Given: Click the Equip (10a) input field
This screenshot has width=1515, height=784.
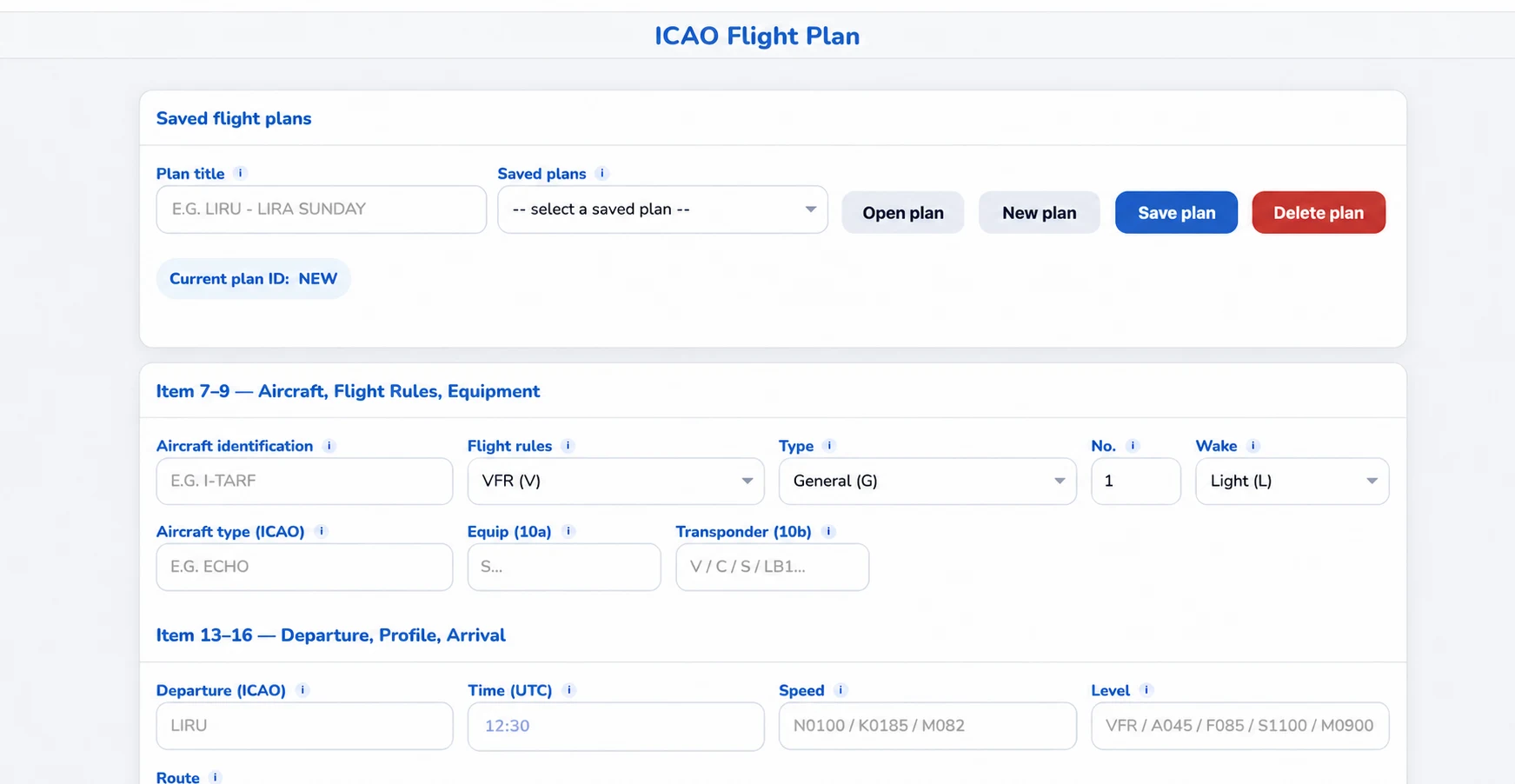Looking at the screenshot, I should tap(564, 567).
